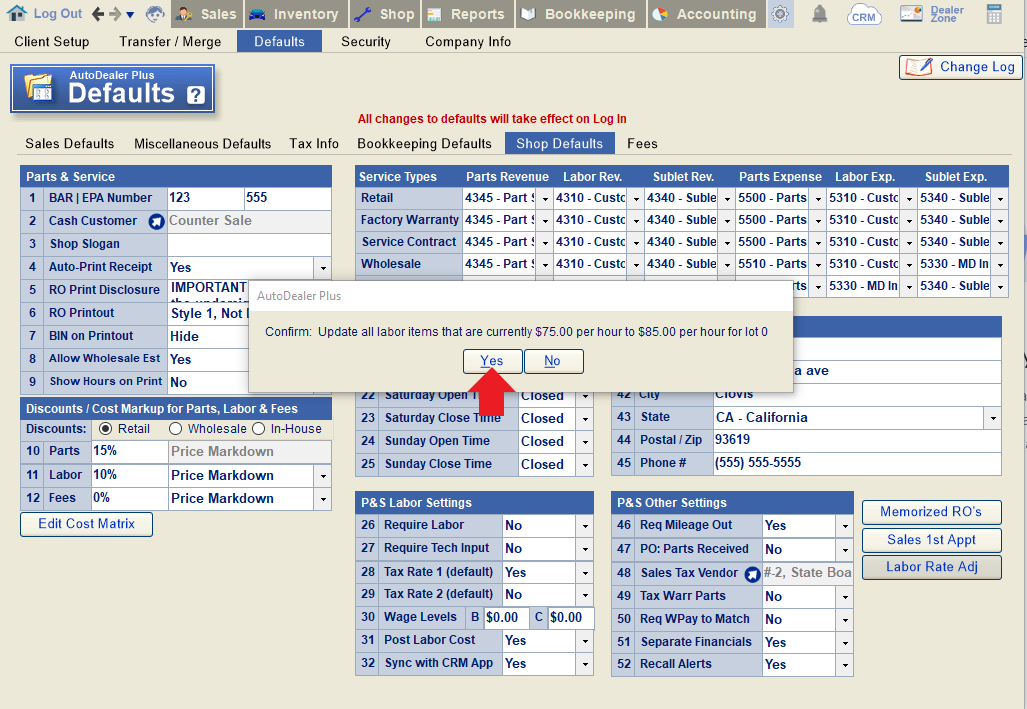Image resolution: width=1027 pixels, height=709 pixels.
Task: Click the Defaults help question mark icon
Action: 196,96
